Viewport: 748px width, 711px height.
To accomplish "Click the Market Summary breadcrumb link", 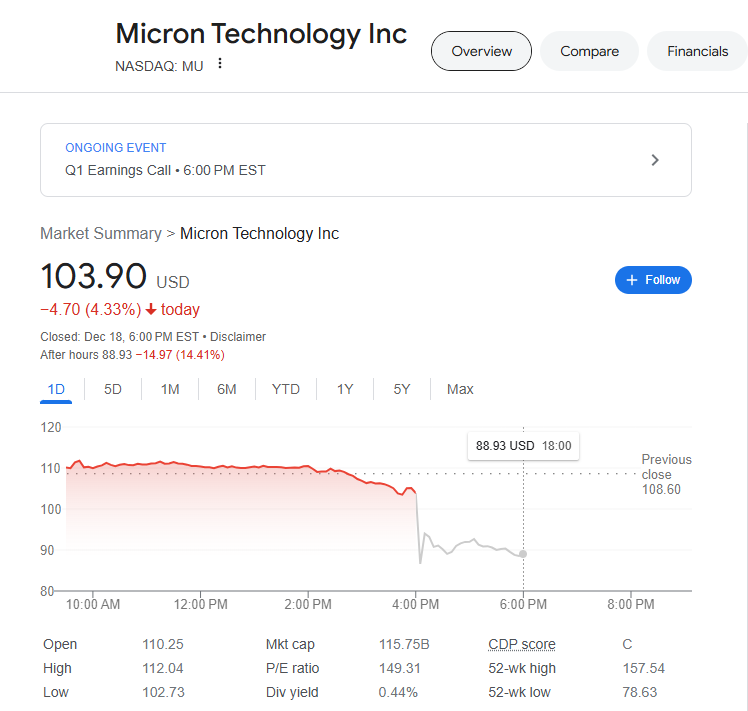I will [100, 233].
